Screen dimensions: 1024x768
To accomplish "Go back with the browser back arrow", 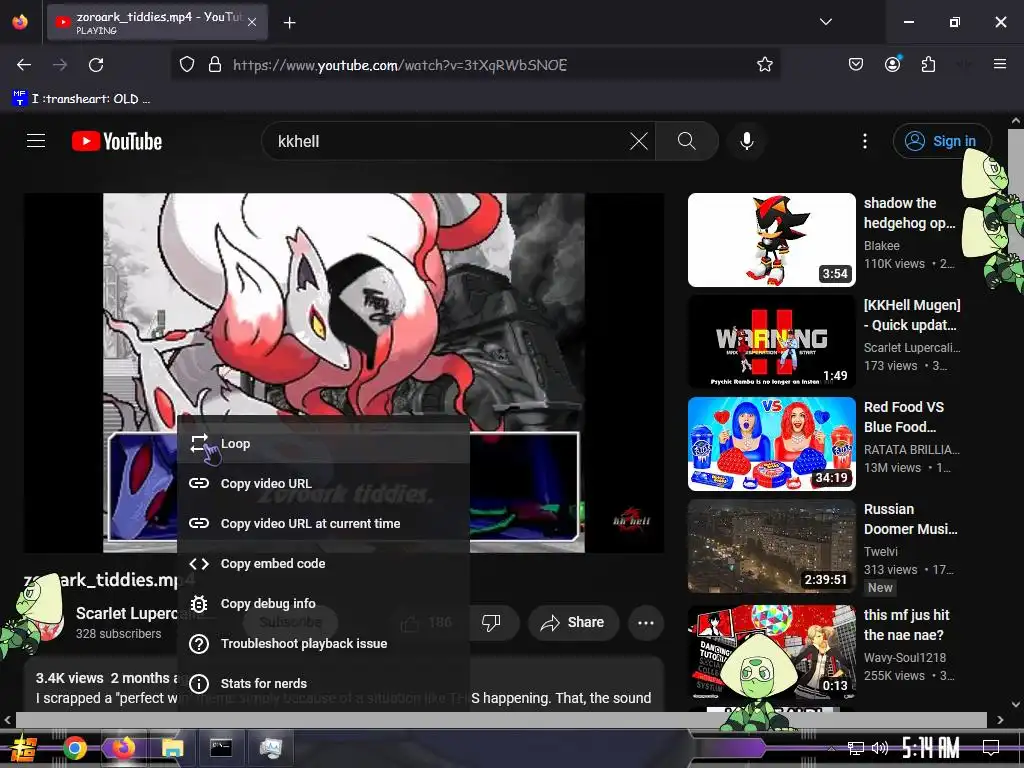I will tap(24, 65).
